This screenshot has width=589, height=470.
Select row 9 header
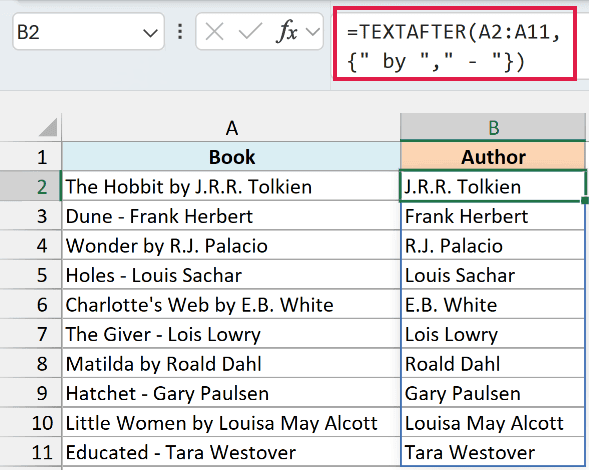point(30,393)
